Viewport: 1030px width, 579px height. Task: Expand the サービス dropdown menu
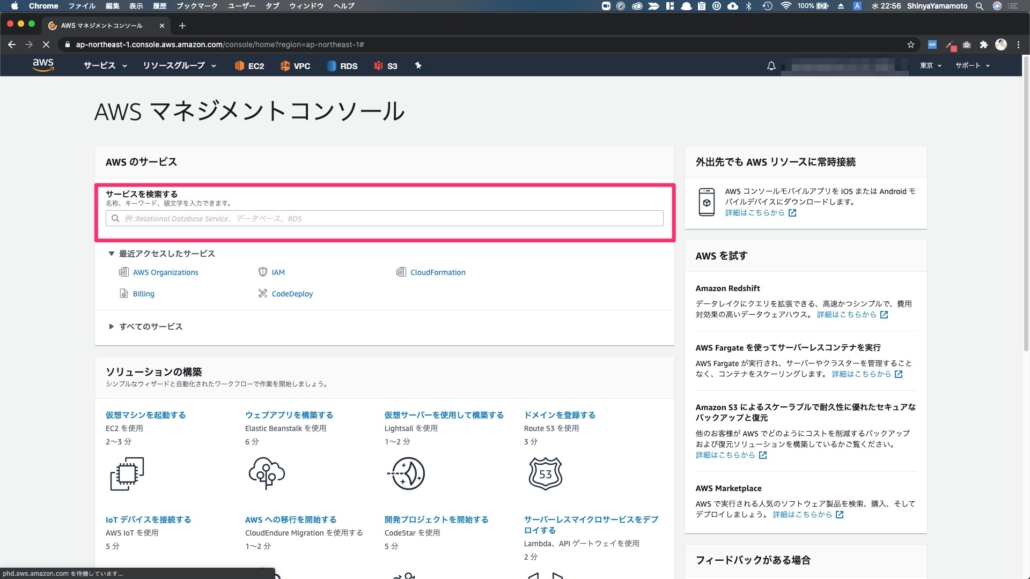tap(105, 66)
